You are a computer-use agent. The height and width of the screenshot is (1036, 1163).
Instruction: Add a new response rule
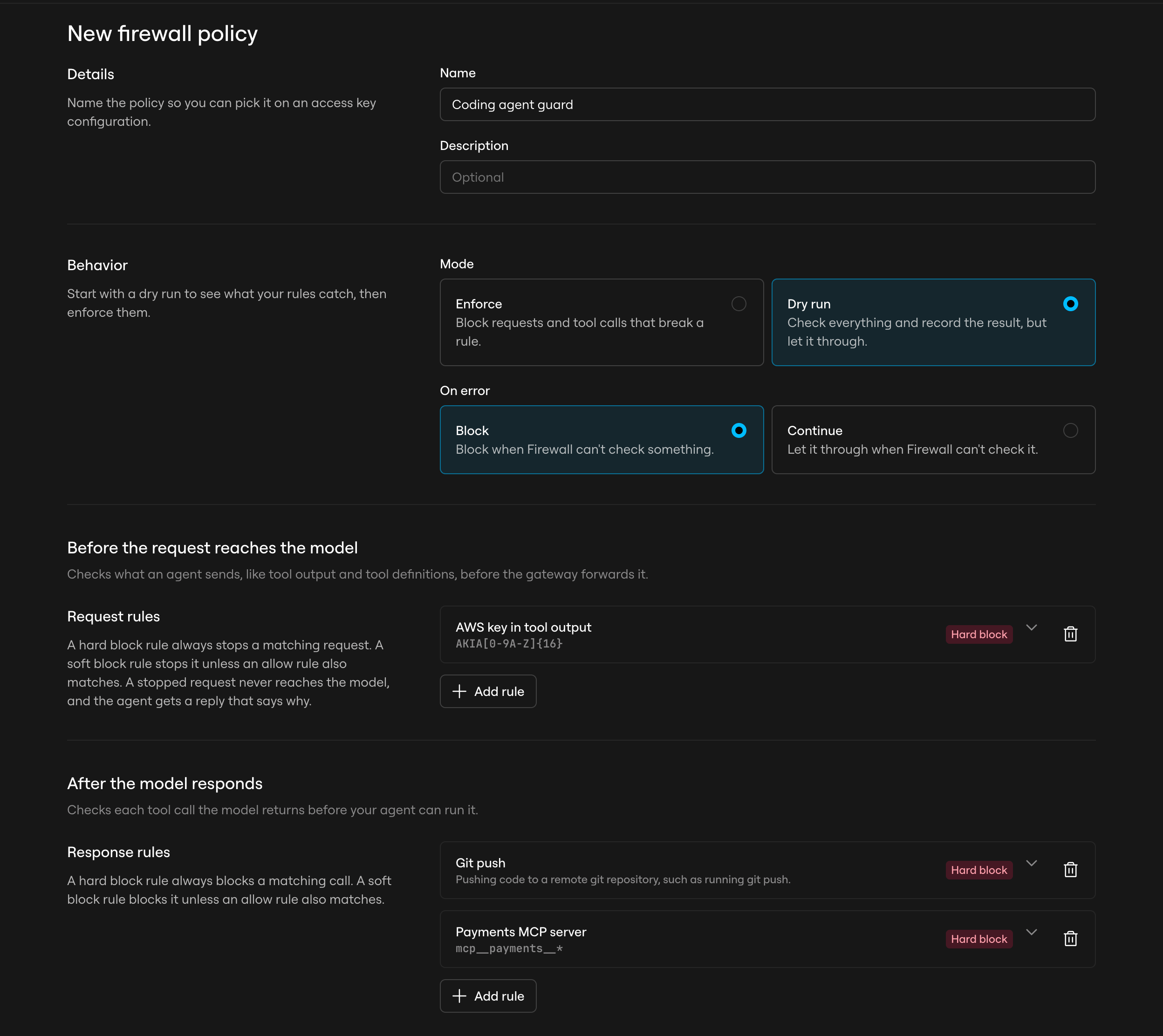[488, 996]
